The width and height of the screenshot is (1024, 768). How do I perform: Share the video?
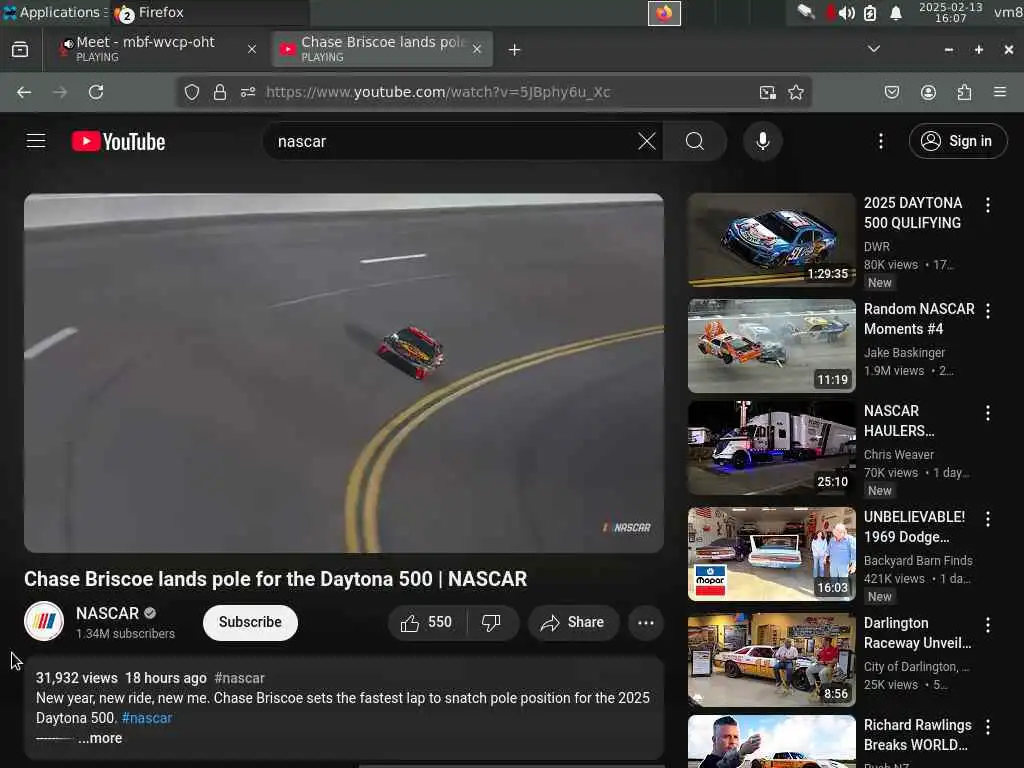(x=571, y=622)
